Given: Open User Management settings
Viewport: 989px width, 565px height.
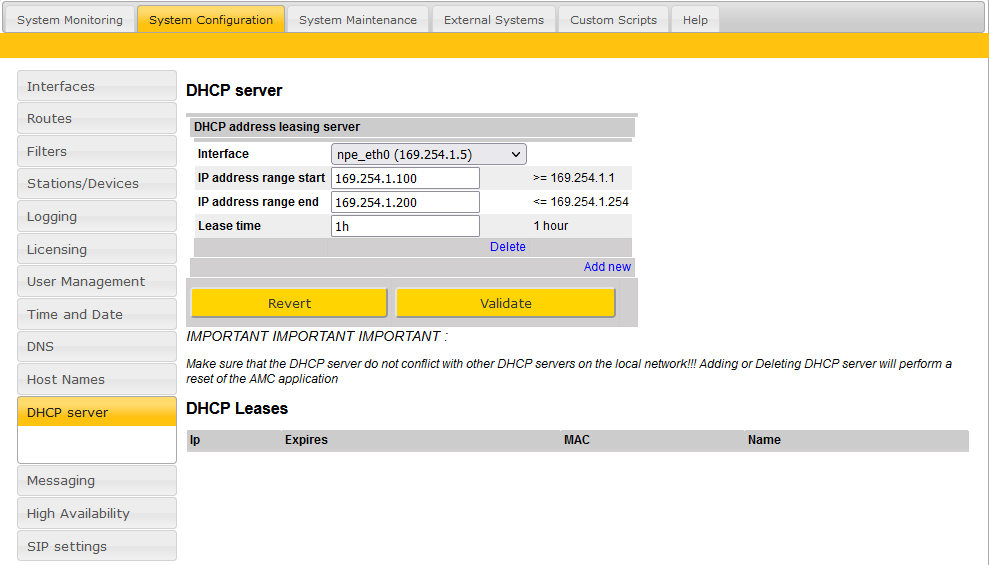Looking at the screenshot, I should 96,282.
